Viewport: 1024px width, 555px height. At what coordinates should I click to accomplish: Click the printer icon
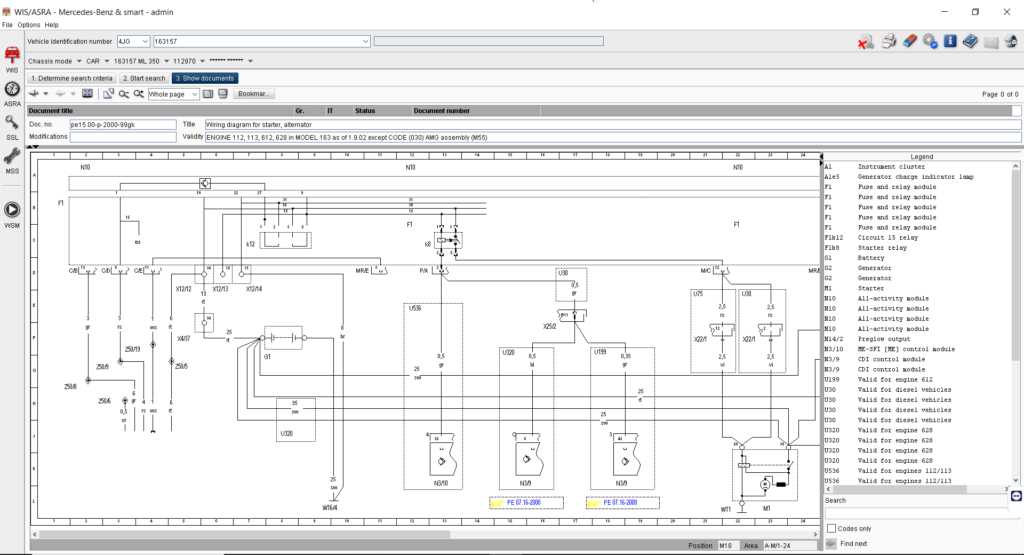point(888,42)
